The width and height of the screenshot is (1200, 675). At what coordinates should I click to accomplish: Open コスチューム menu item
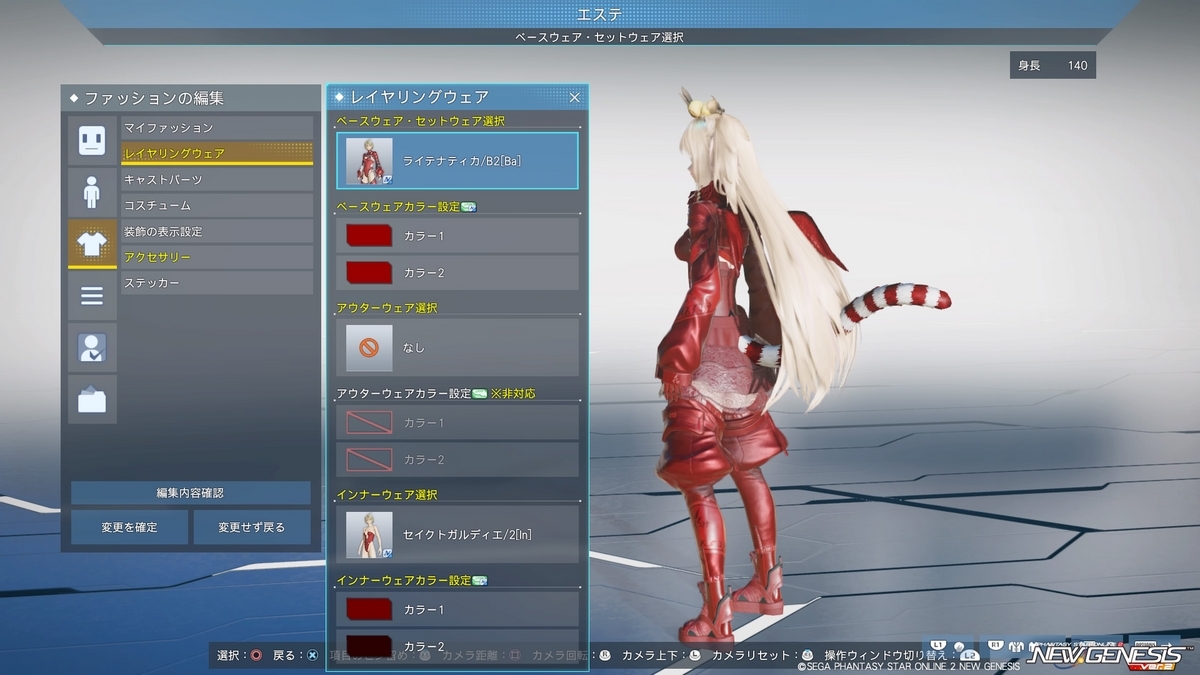pos(217,206)
